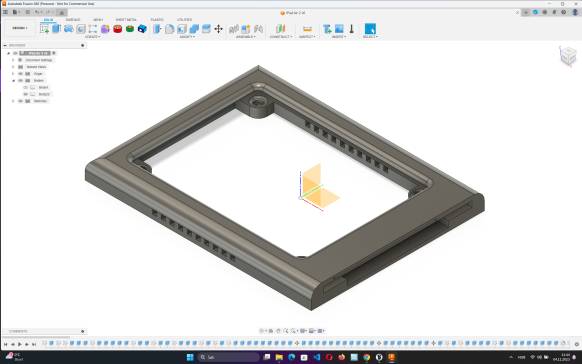Toggle visibility of the root component
Image resolution: width=582 pixels, height=364 pixels.
click(x=15, y=53)
